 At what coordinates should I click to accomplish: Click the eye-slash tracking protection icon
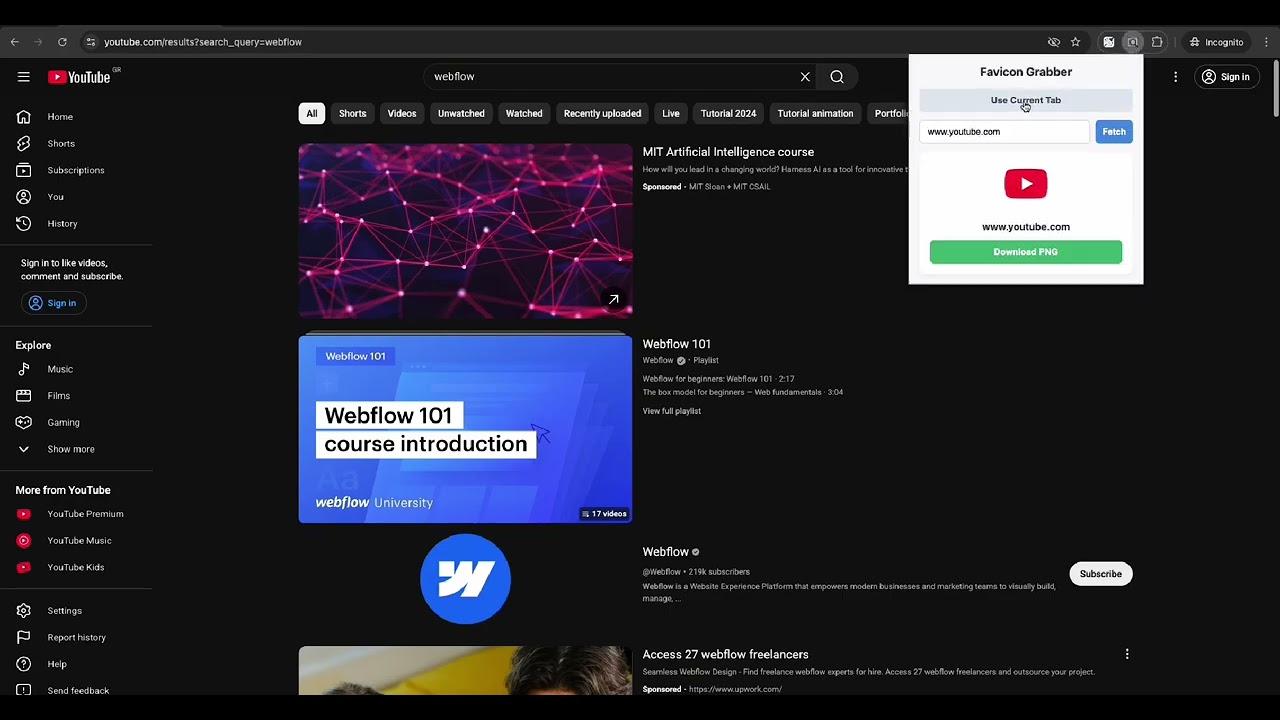click(1053, 42)
